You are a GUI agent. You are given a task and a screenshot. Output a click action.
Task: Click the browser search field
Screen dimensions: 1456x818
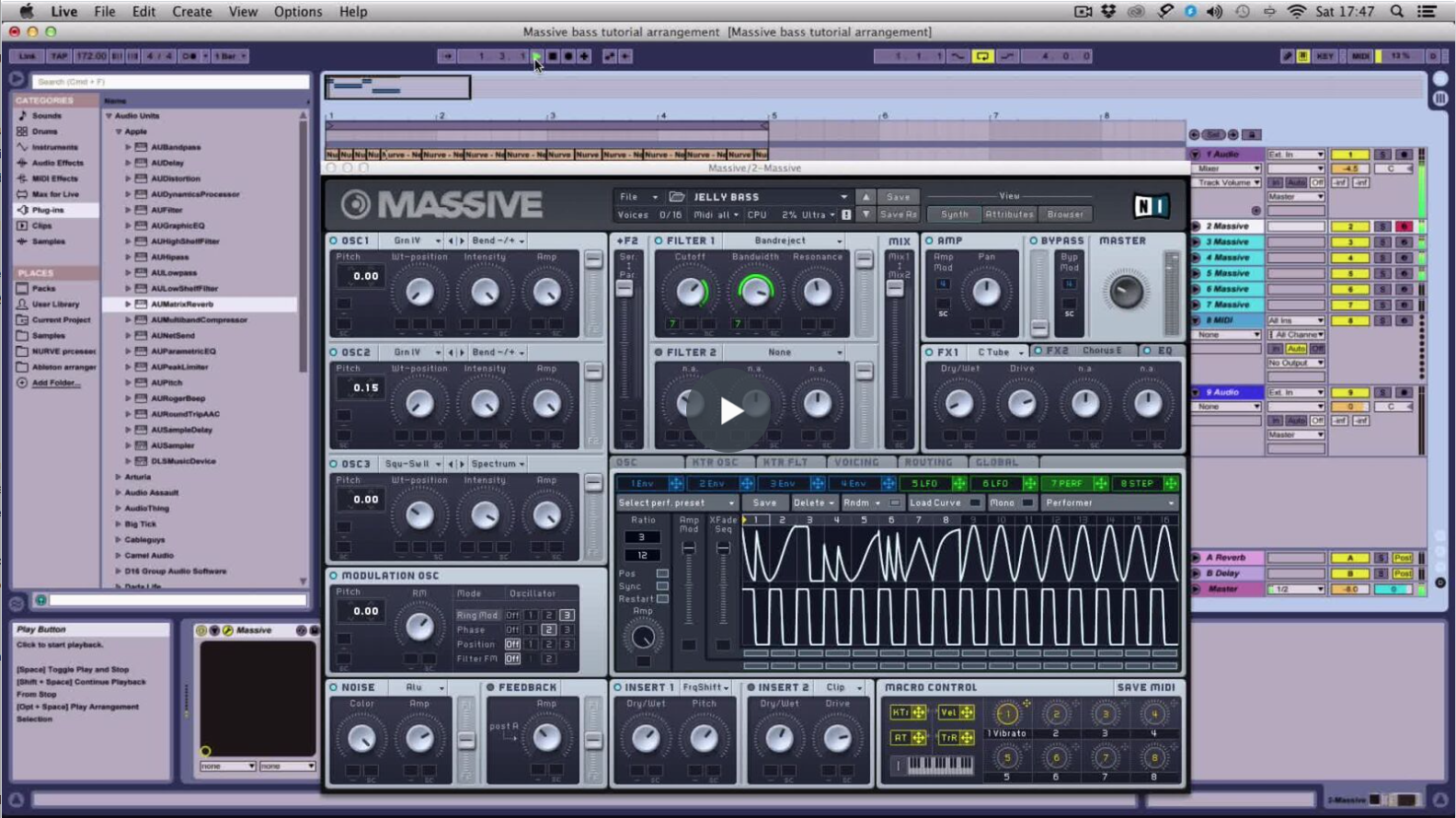coord(171,81)
